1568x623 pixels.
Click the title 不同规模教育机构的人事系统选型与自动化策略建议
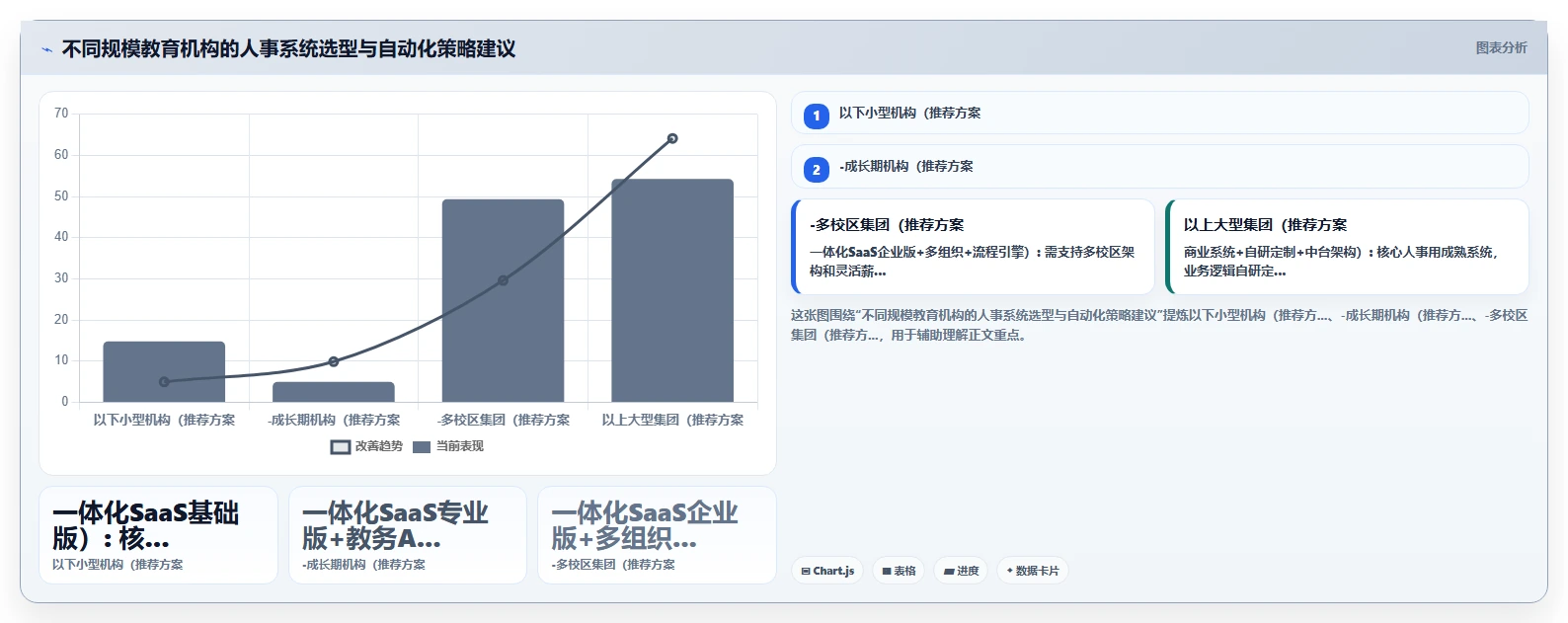coord(288,48)
